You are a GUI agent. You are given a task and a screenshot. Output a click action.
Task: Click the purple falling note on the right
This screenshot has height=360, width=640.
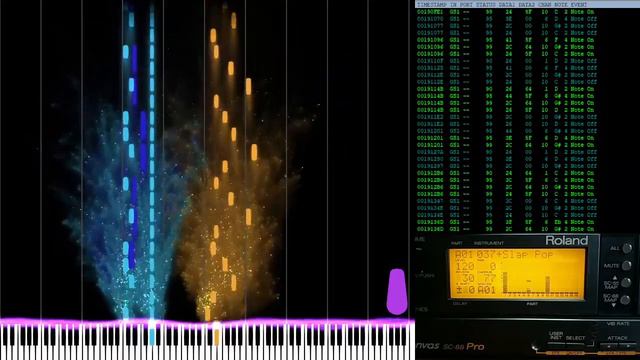coord(397,291)
